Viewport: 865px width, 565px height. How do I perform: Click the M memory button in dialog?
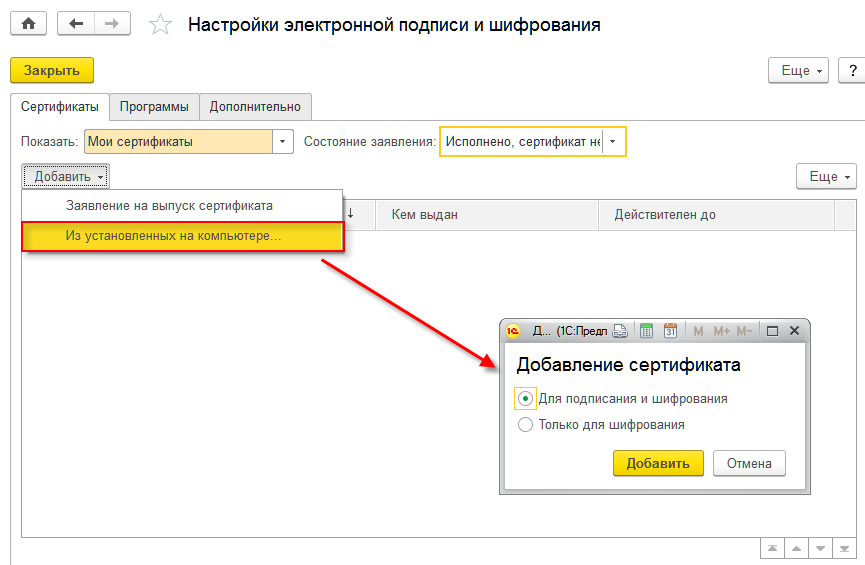[698, 331]
